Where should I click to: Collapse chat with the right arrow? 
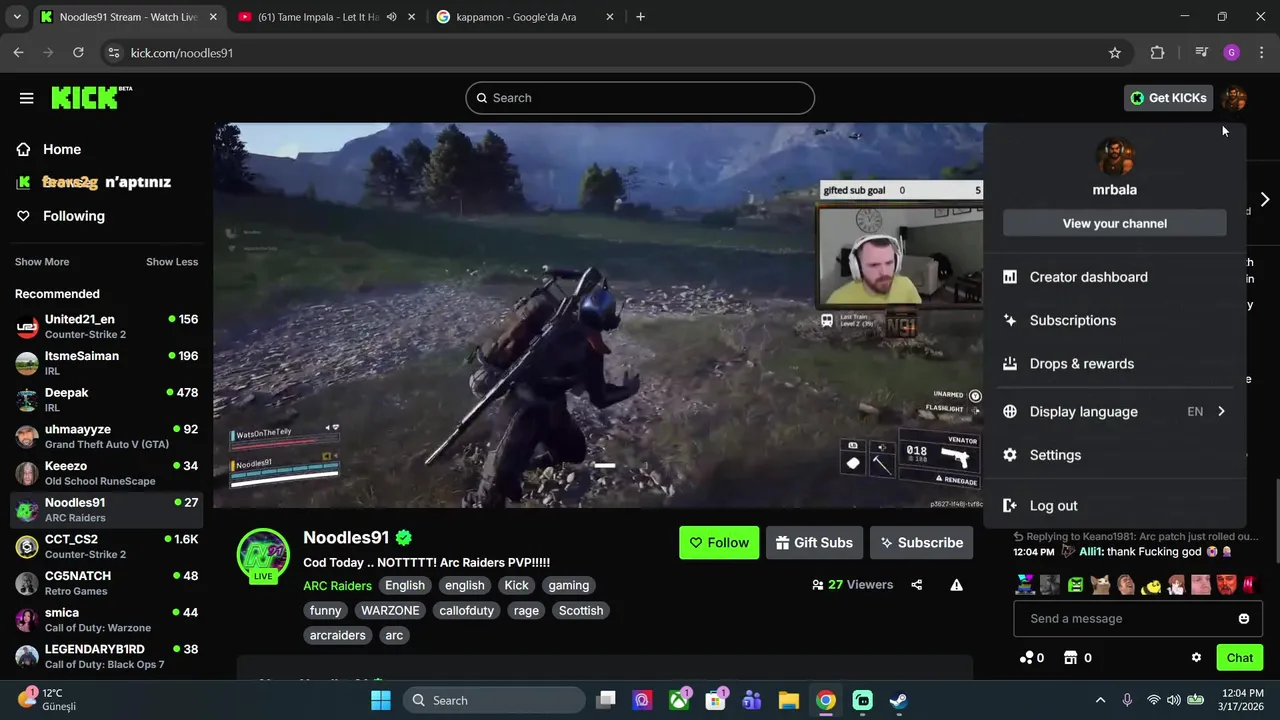point(1264,199)
